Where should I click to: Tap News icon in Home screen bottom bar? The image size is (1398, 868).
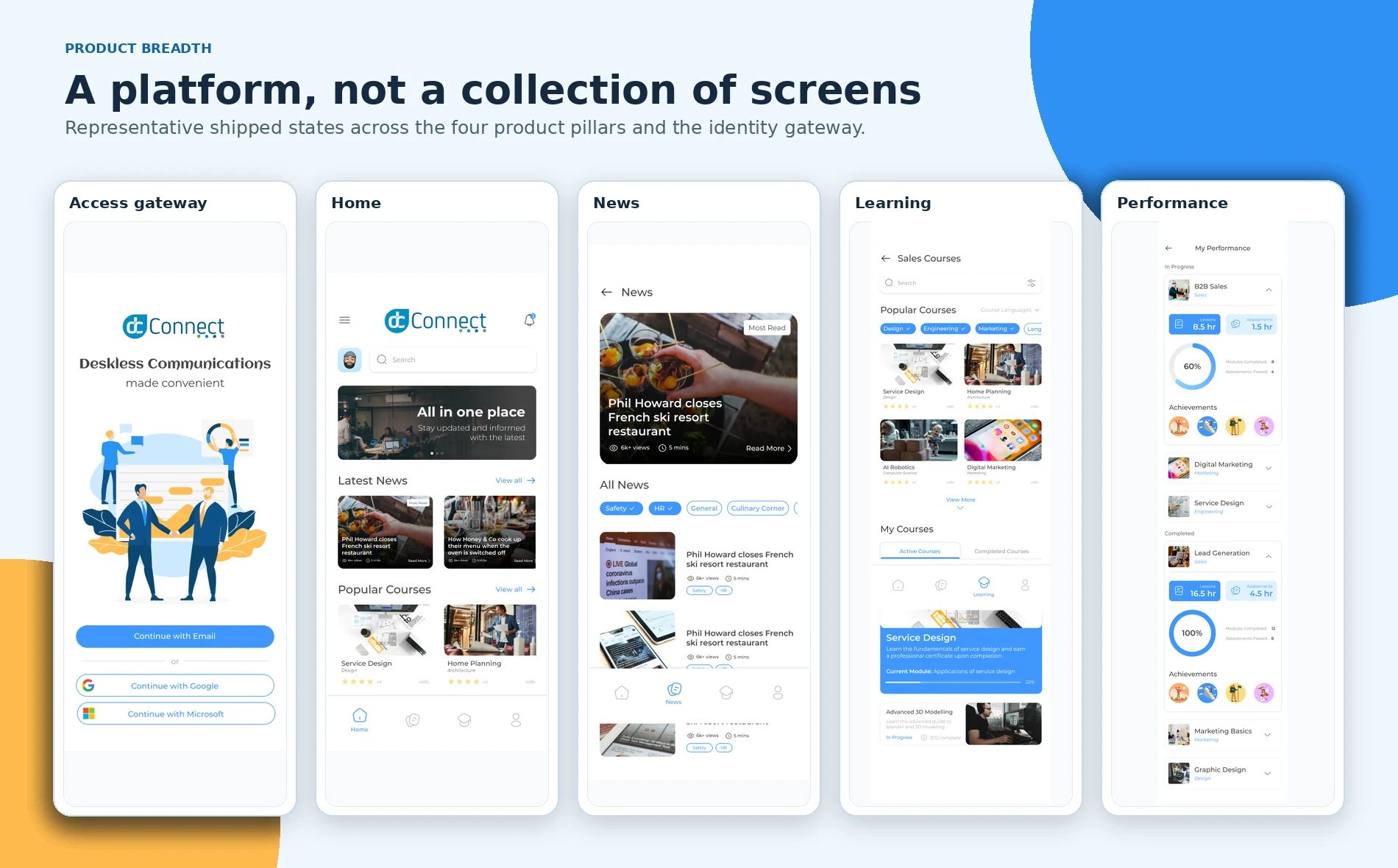pyautogui.click(x=413, y=720)
